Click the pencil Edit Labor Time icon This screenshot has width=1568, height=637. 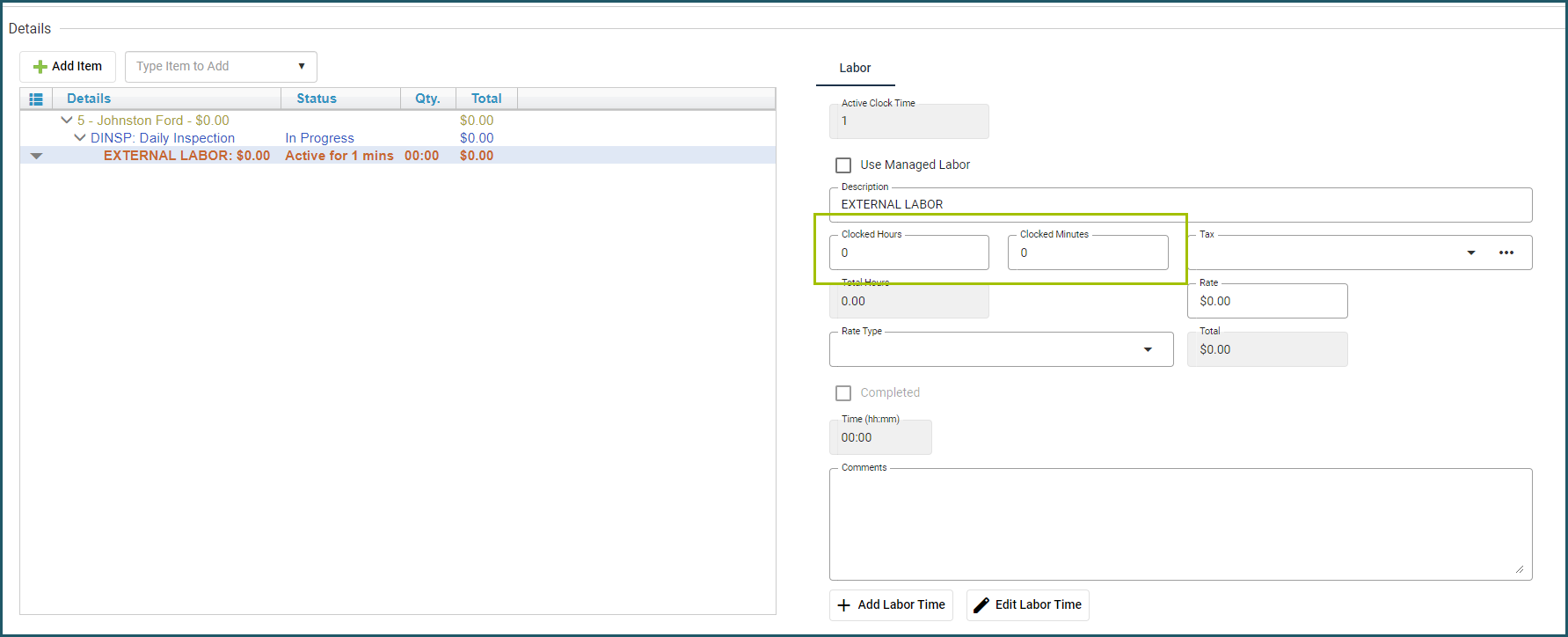tap(981, 605)
